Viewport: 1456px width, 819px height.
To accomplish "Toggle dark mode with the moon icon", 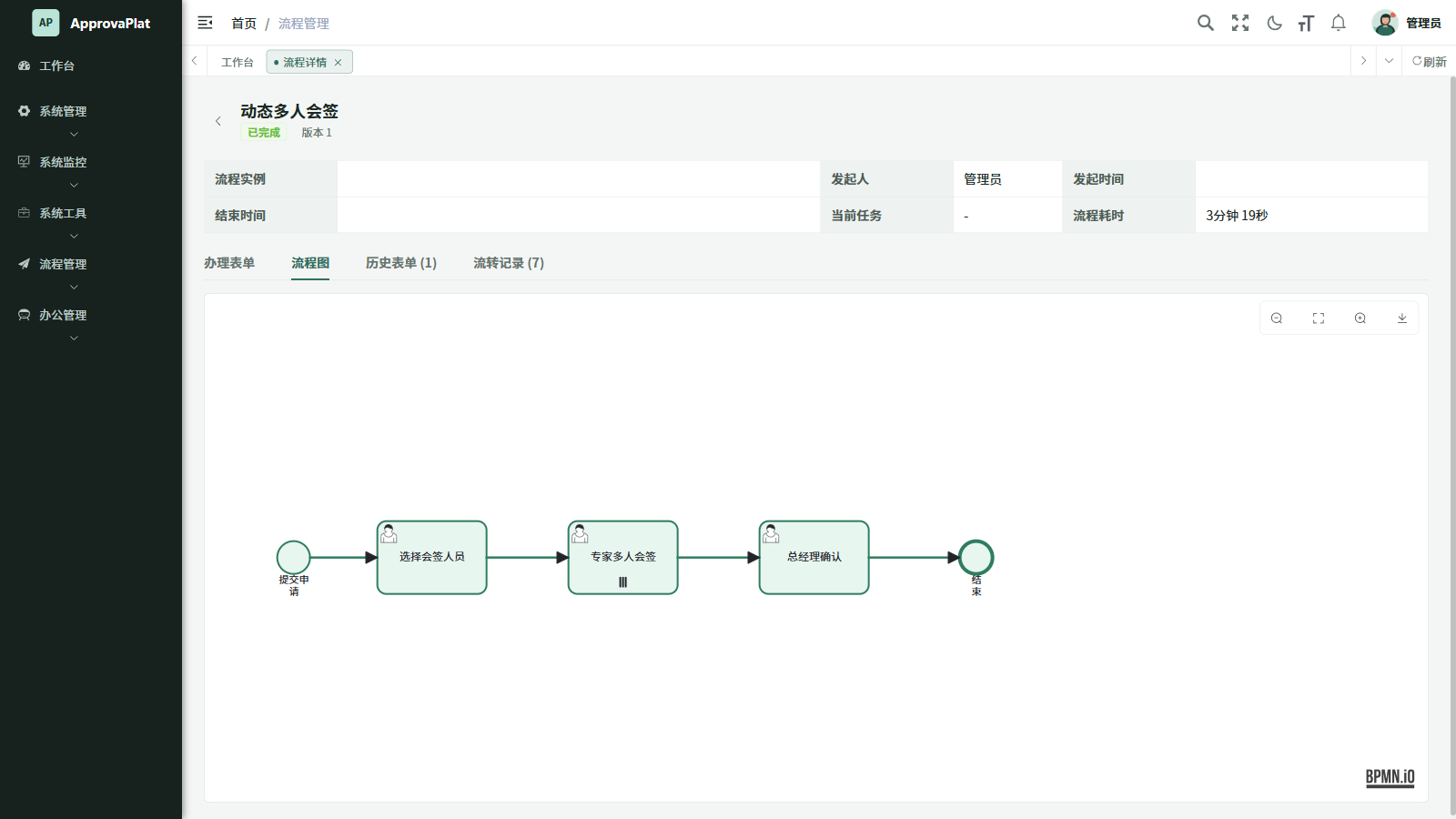I will coord(1274,23).
